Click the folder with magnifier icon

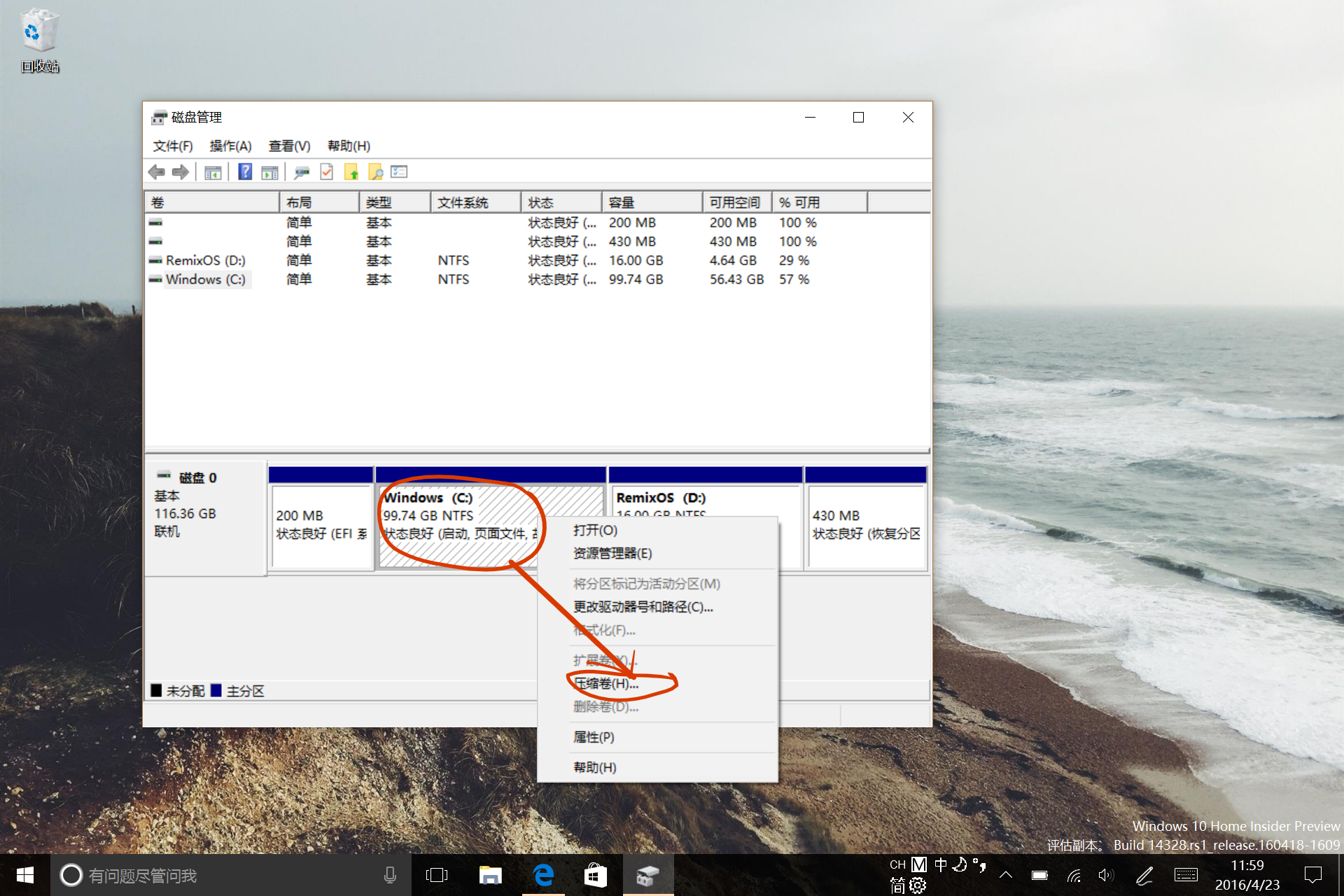tap(375, 171)
